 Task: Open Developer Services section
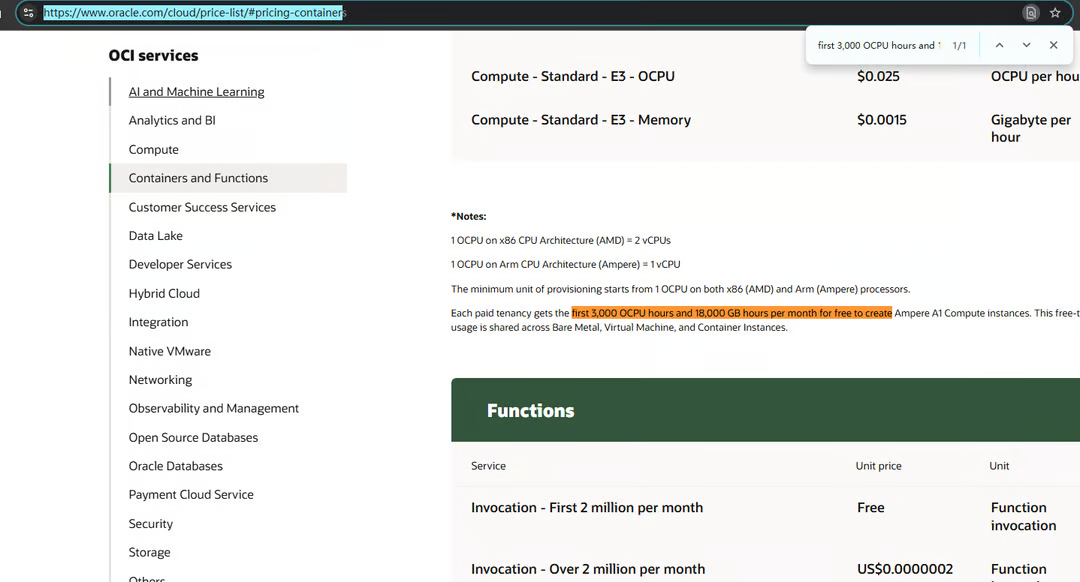pos(180,264)
